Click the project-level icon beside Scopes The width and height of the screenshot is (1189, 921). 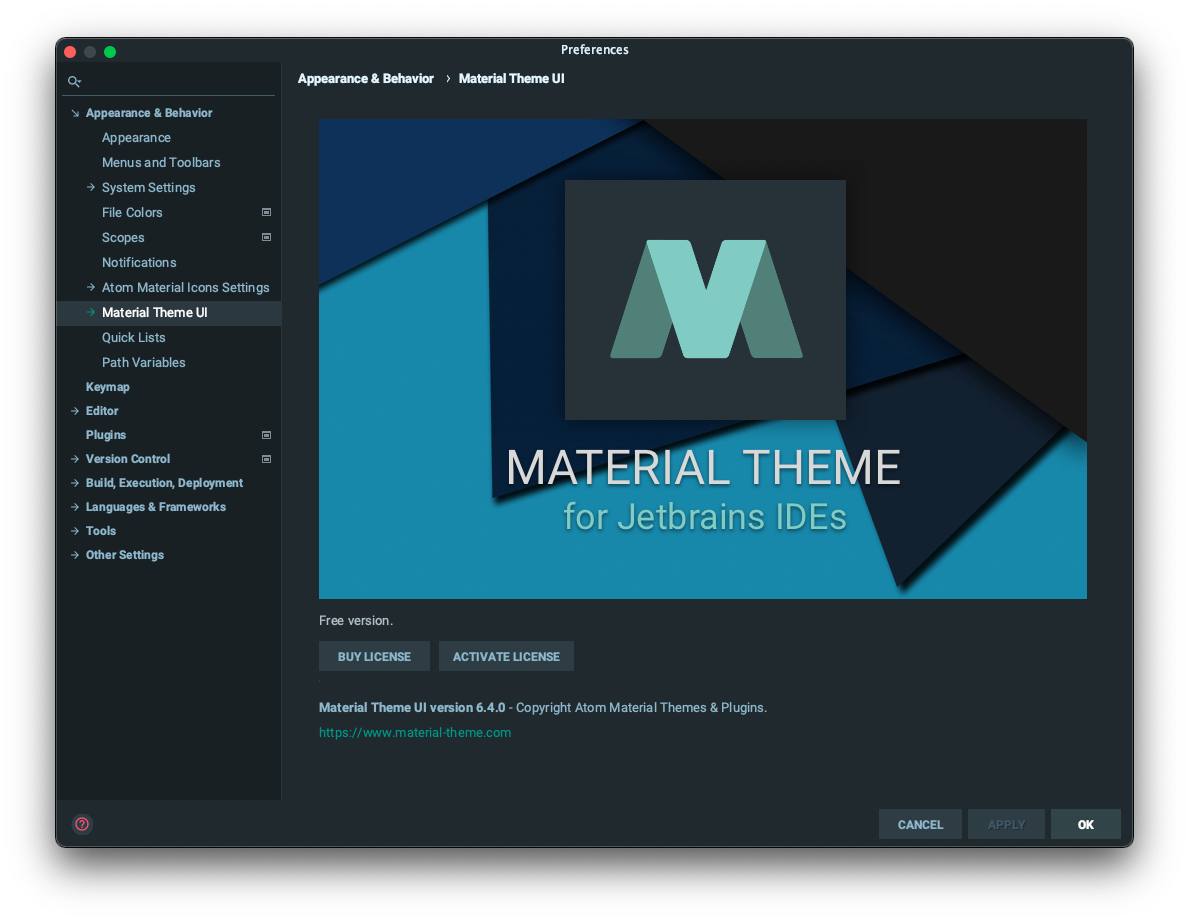pyautogui.click(x=266, y=237)
